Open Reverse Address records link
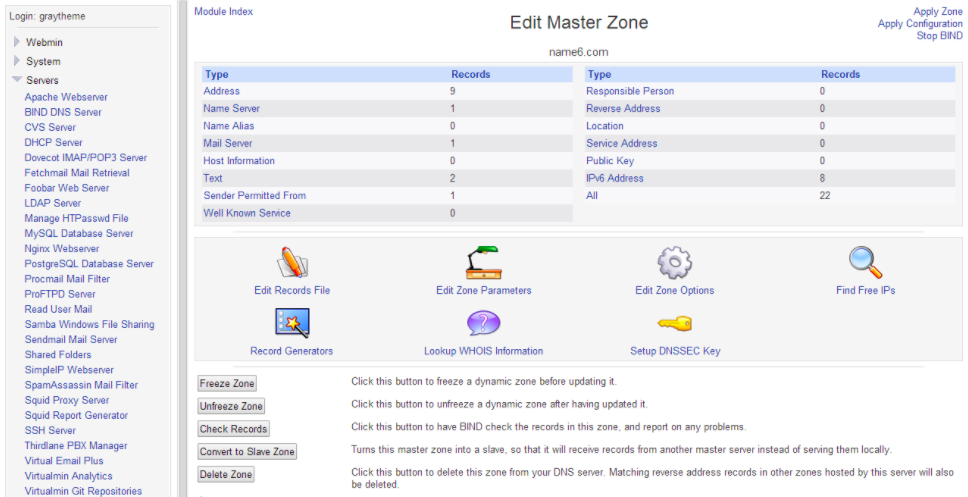 (623, 108)
